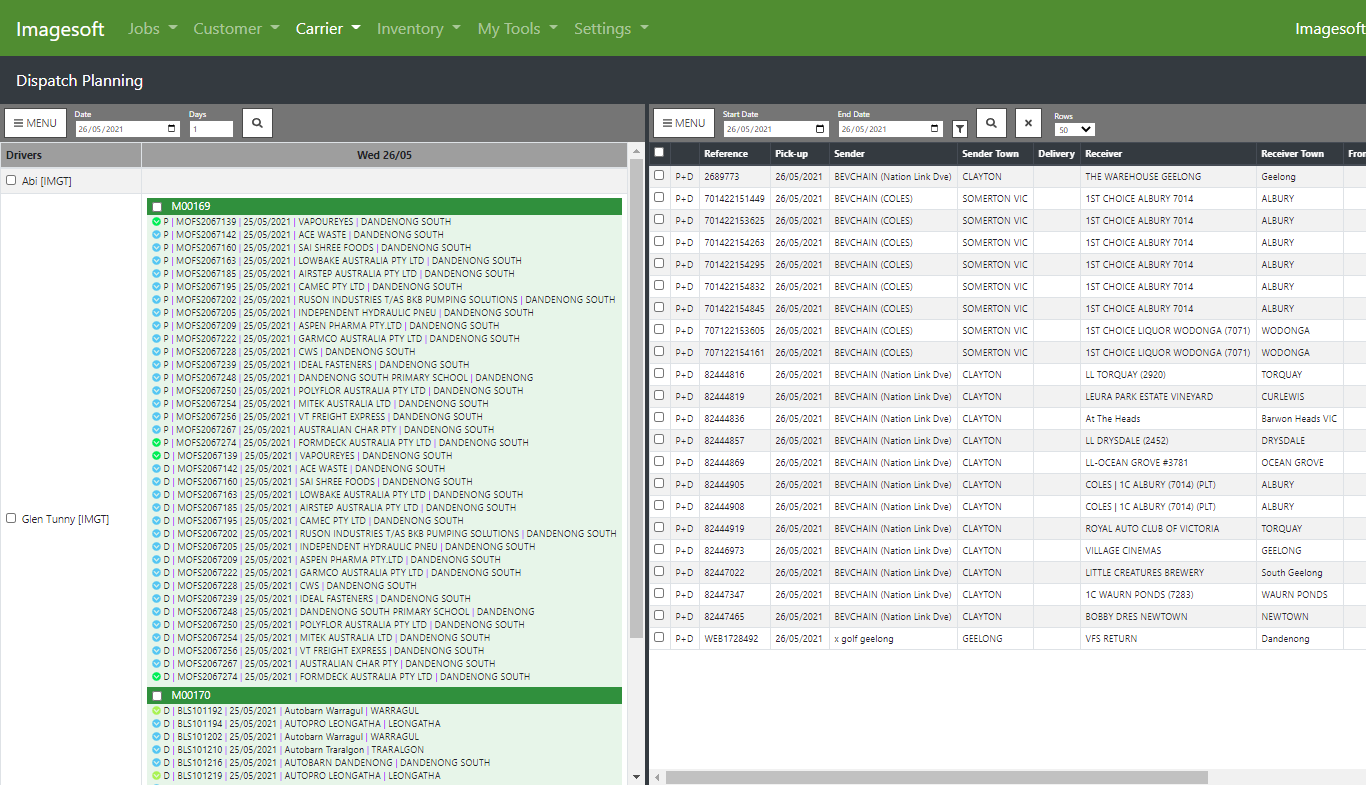Click the funnel filter icon near End Date
The height and width of the screenshot is (785, 1366).
(x=960, y=129)
